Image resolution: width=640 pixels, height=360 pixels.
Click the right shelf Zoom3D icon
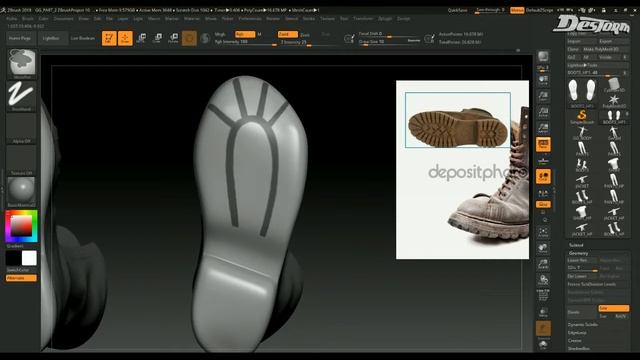[543, 264]
